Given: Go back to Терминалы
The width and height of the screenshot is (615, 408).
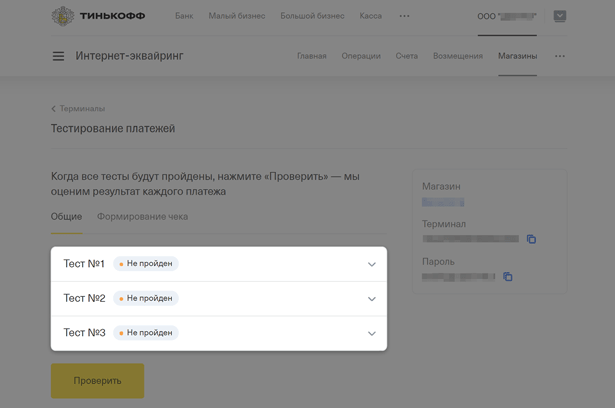Looking at the screenshot, I should pos(78,109).
